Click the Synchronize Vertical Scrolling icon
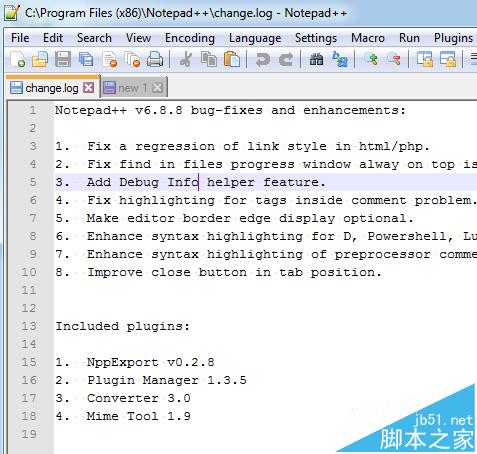 point(425,60)
